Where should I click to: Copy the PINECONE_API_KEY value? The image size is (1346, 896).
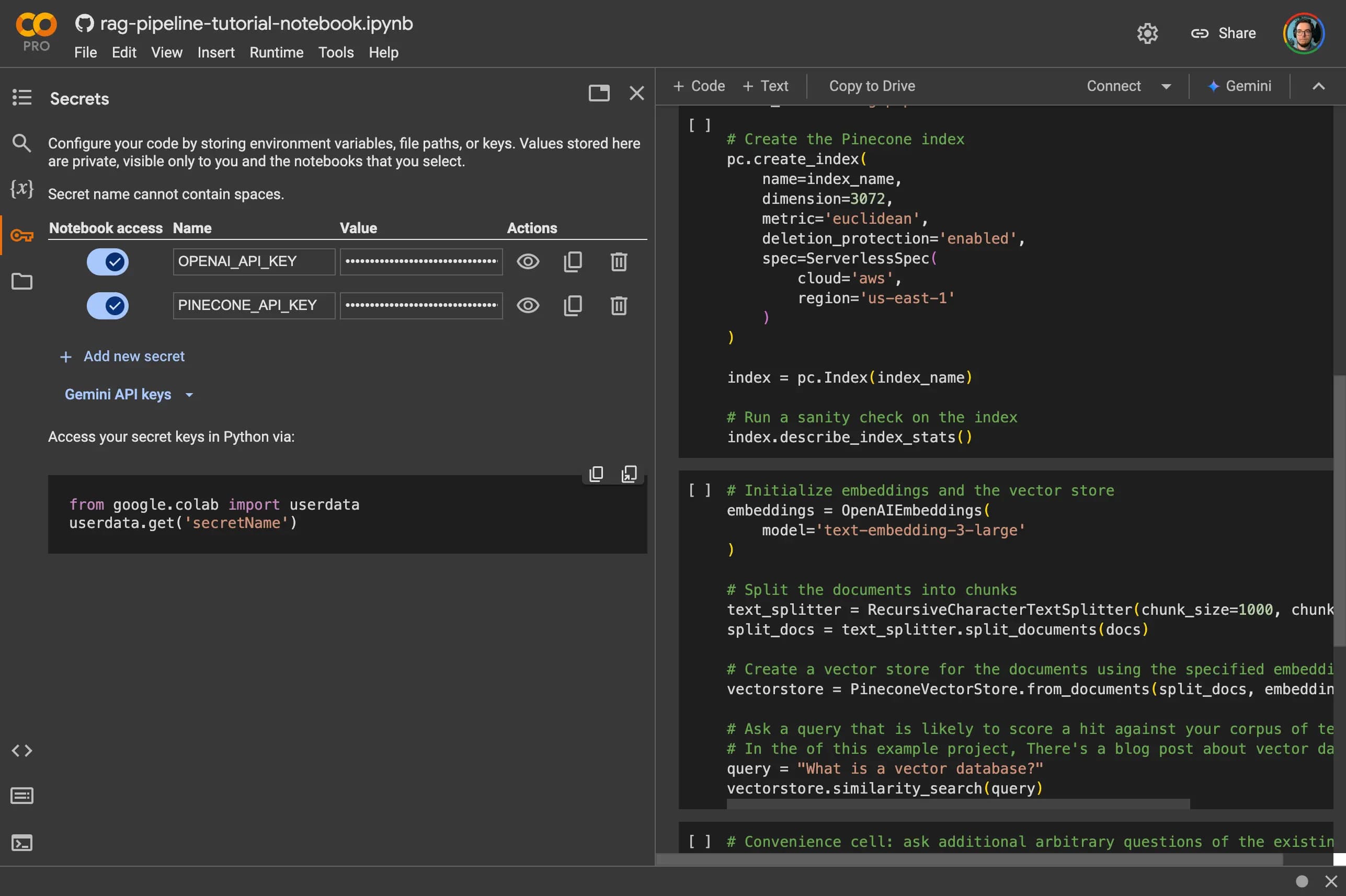pyautogui.click(x=573, y=306)
